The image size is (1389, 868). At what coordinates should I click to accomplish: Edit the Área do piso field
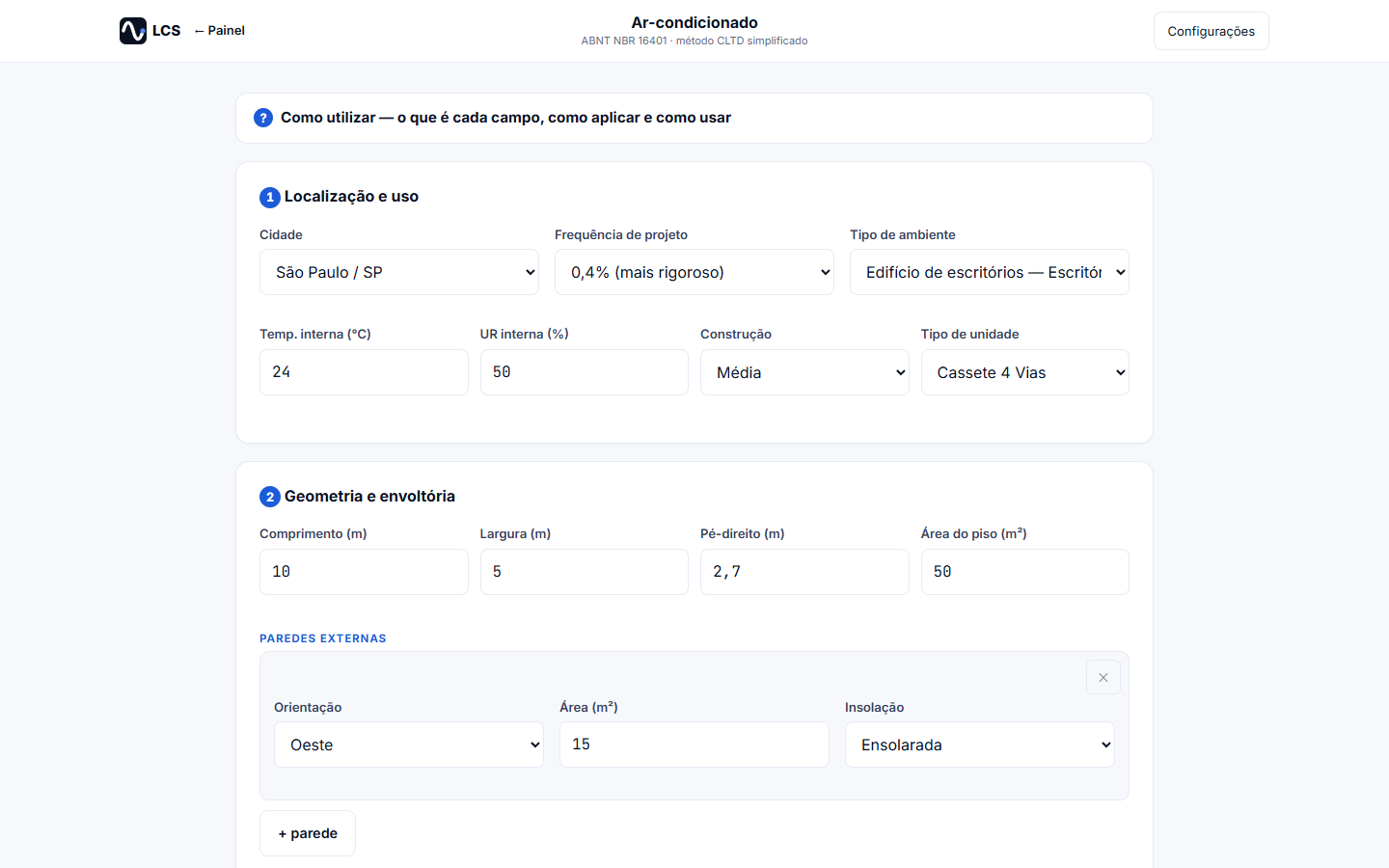1025,572
